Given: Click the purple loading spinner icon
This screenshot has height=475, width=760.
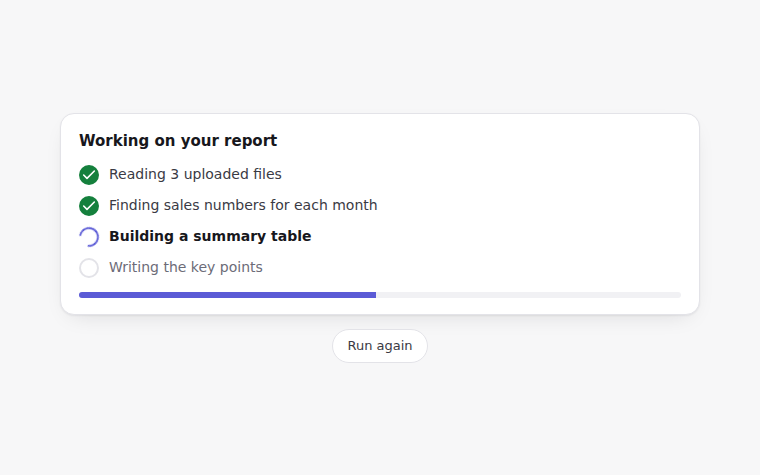Looking at the screenshot, I should [89, 237].
